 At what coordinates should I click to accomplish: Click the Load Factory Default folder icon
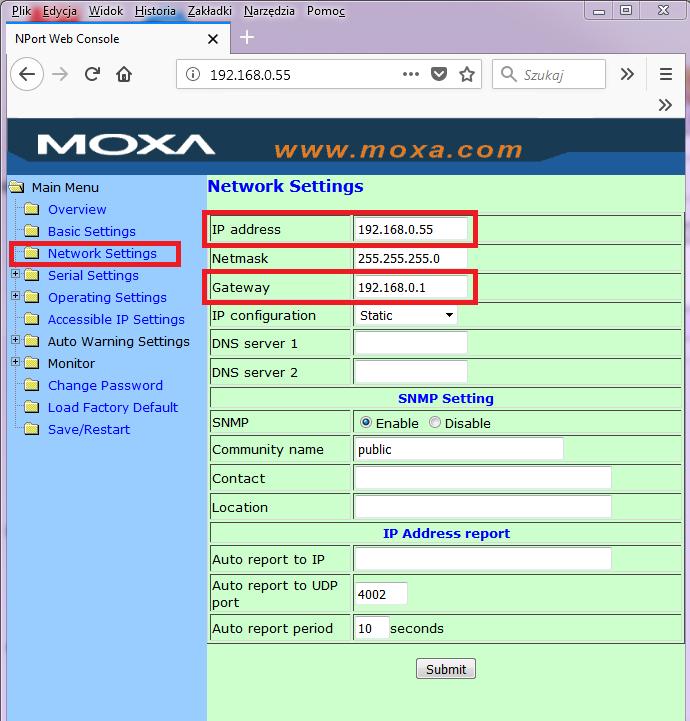click(31, 407)
